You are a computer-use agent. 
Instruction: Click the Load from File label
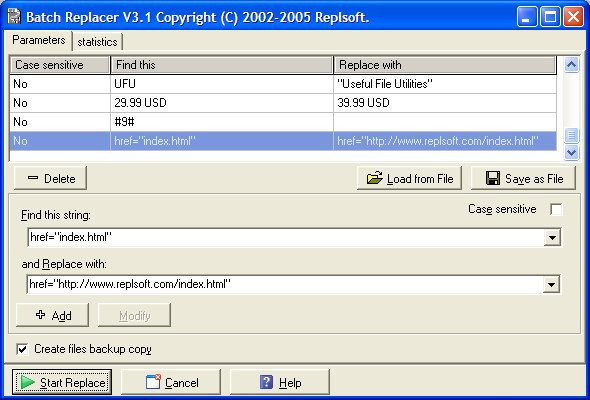pos(420,179)
